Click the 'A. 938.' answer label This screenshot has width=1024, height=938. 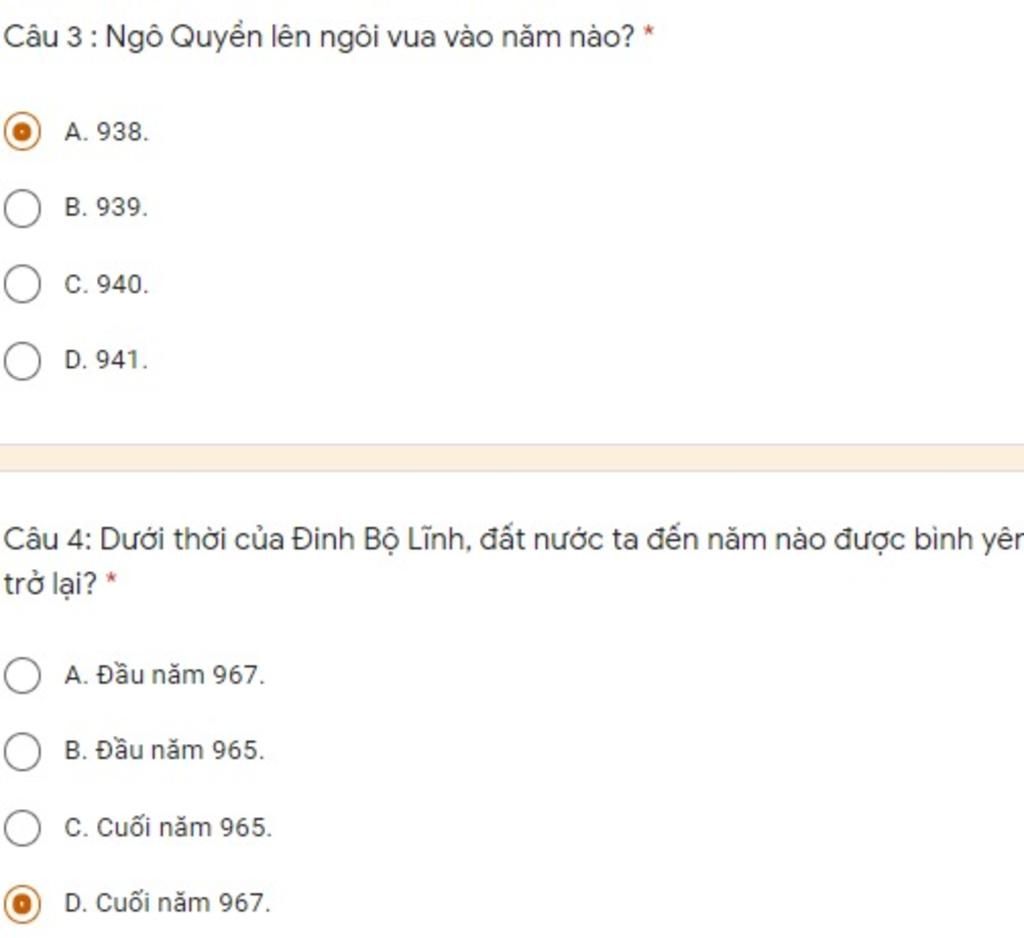(x=106, y=132)
